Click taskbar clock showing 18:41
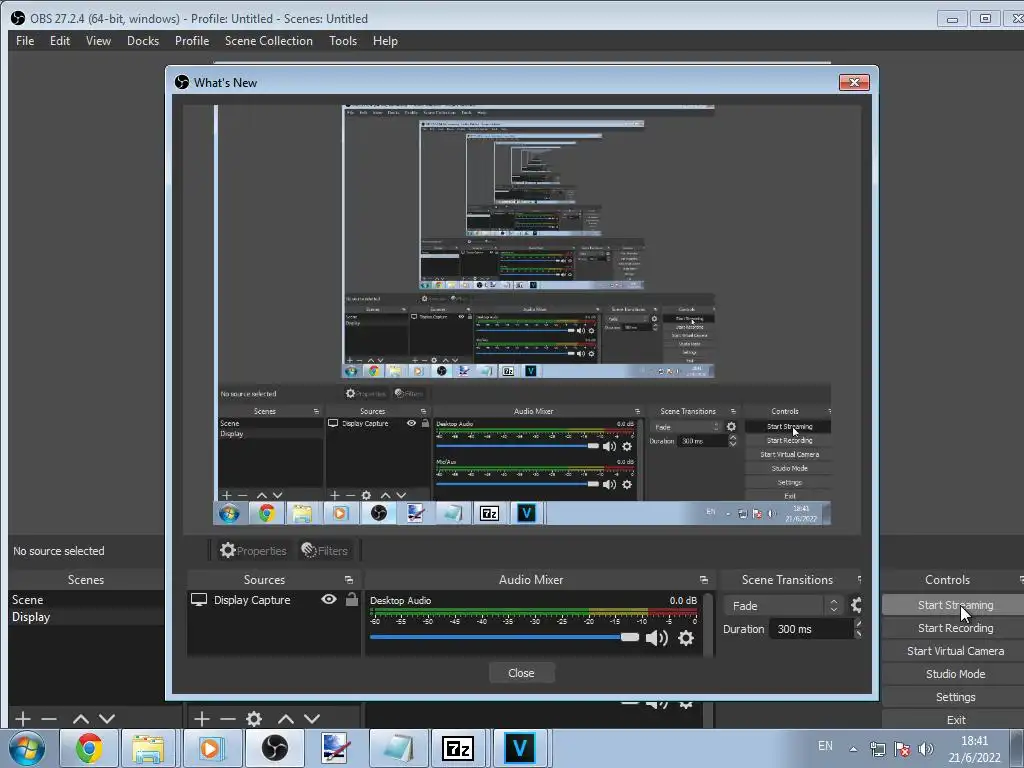The image size is (1024, 768). click(974, 748)
